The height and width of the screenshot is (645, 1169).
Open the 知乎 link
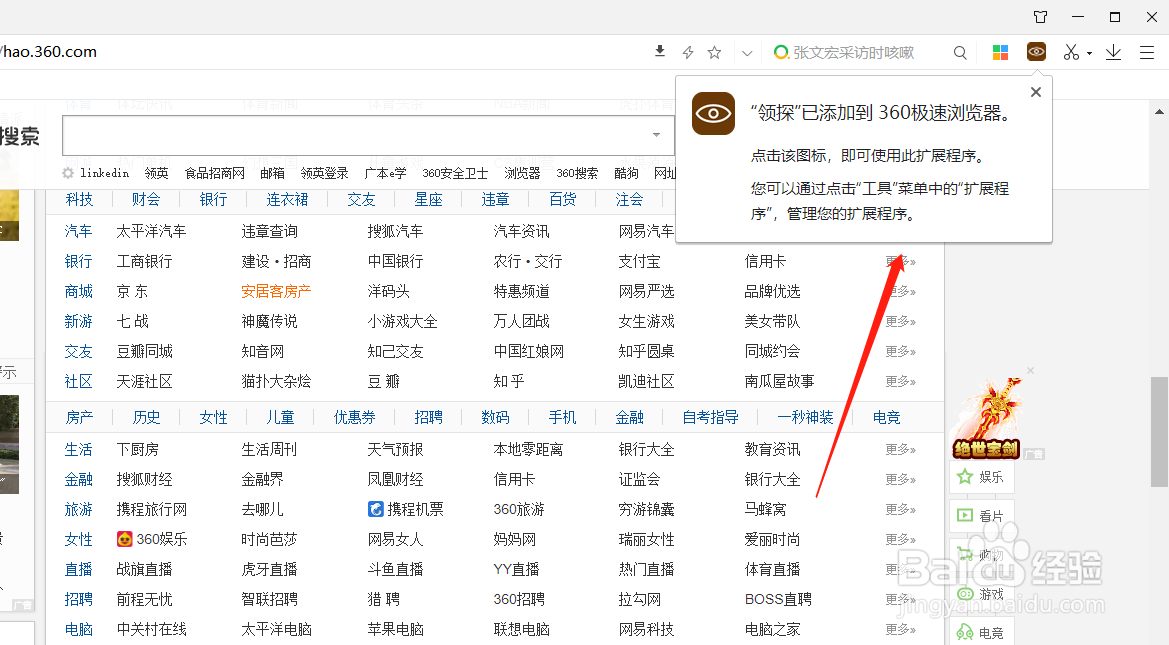[x=508, y=381]
